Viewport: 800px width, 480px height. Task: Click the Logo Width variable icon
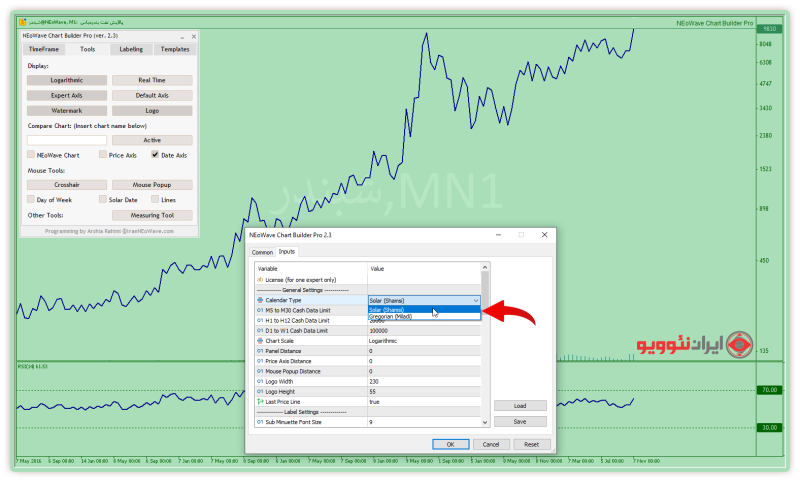(260, 381)
